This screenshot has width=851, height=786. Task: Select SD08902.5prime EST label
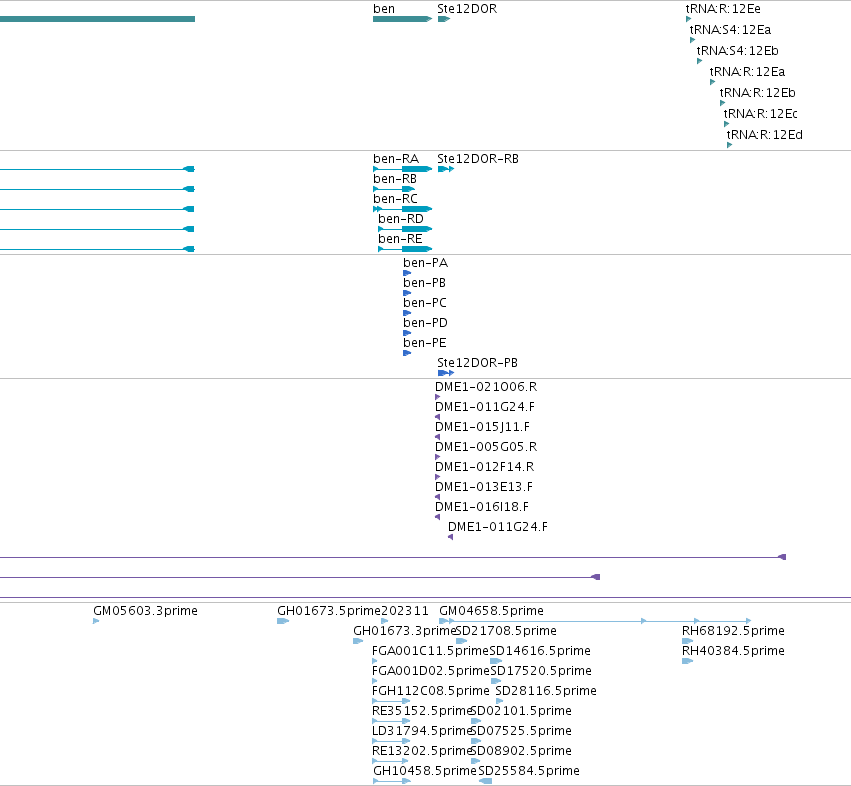click(522, 751)
